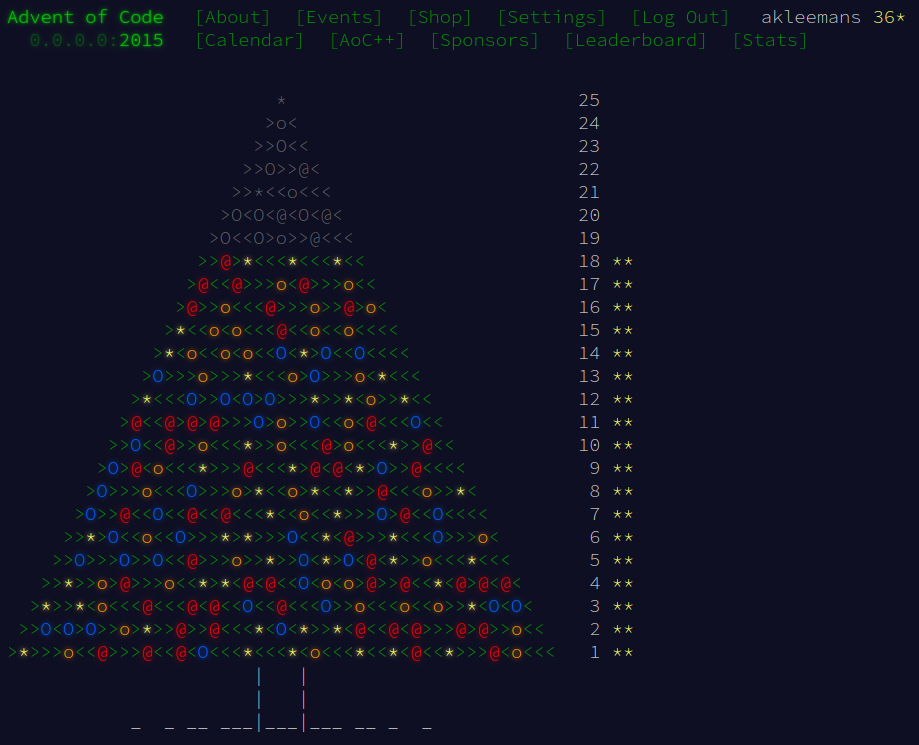919x745 pixels.
Task: Open the day 22 puzzle number
Action: tap(589, 170)
